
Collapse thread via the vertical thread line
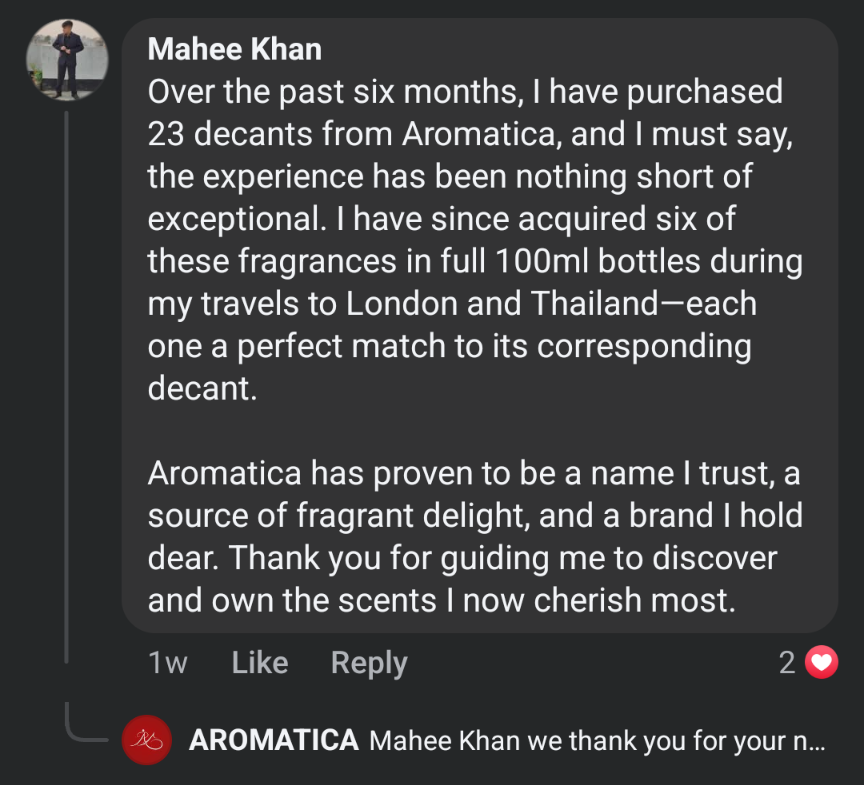(66, 387)
